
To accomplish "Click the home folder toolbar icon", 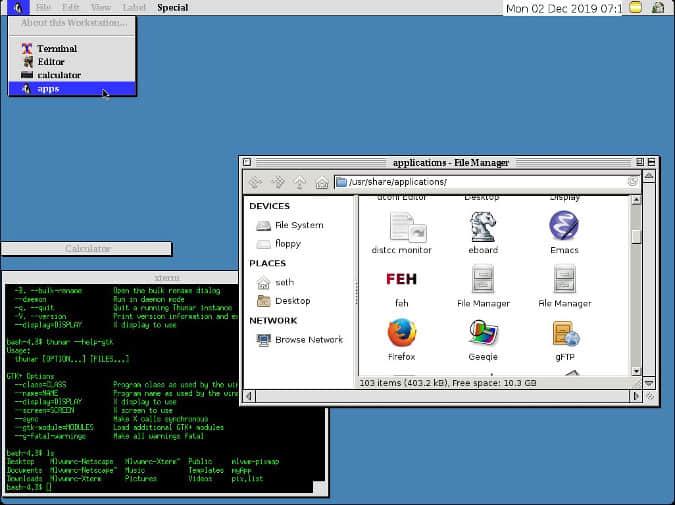I will pyautogui.click(x=321, y=183).
